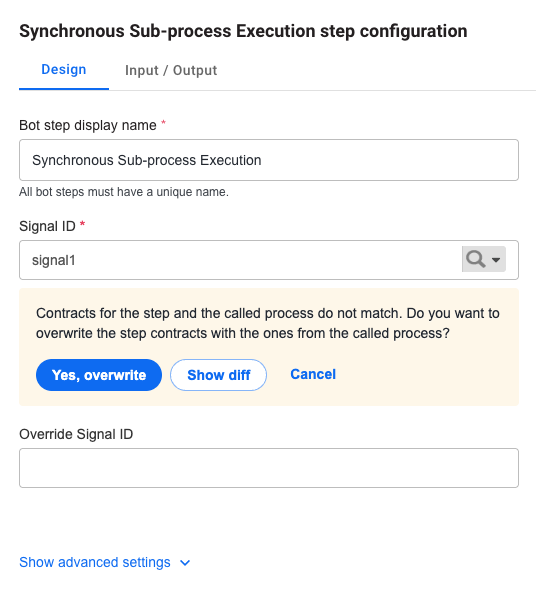The height and width of the screenshot is (592, 536).
Task: Click the unique name helper text
Action: pos(124,192)
